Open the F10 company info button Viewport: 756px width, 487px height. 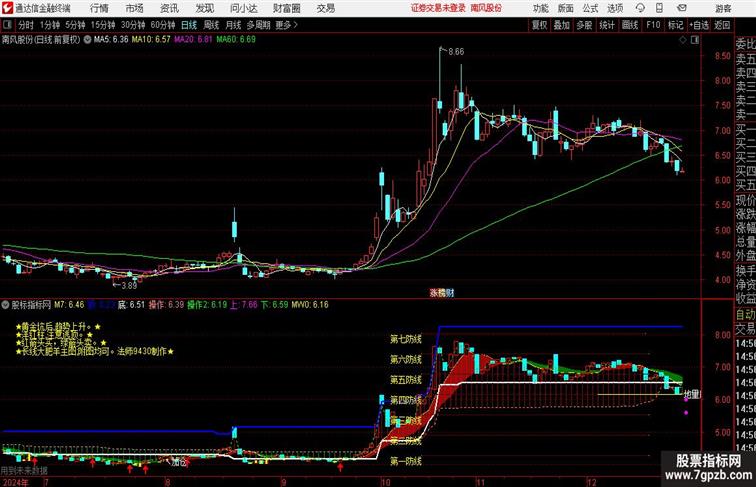[653, 25]
